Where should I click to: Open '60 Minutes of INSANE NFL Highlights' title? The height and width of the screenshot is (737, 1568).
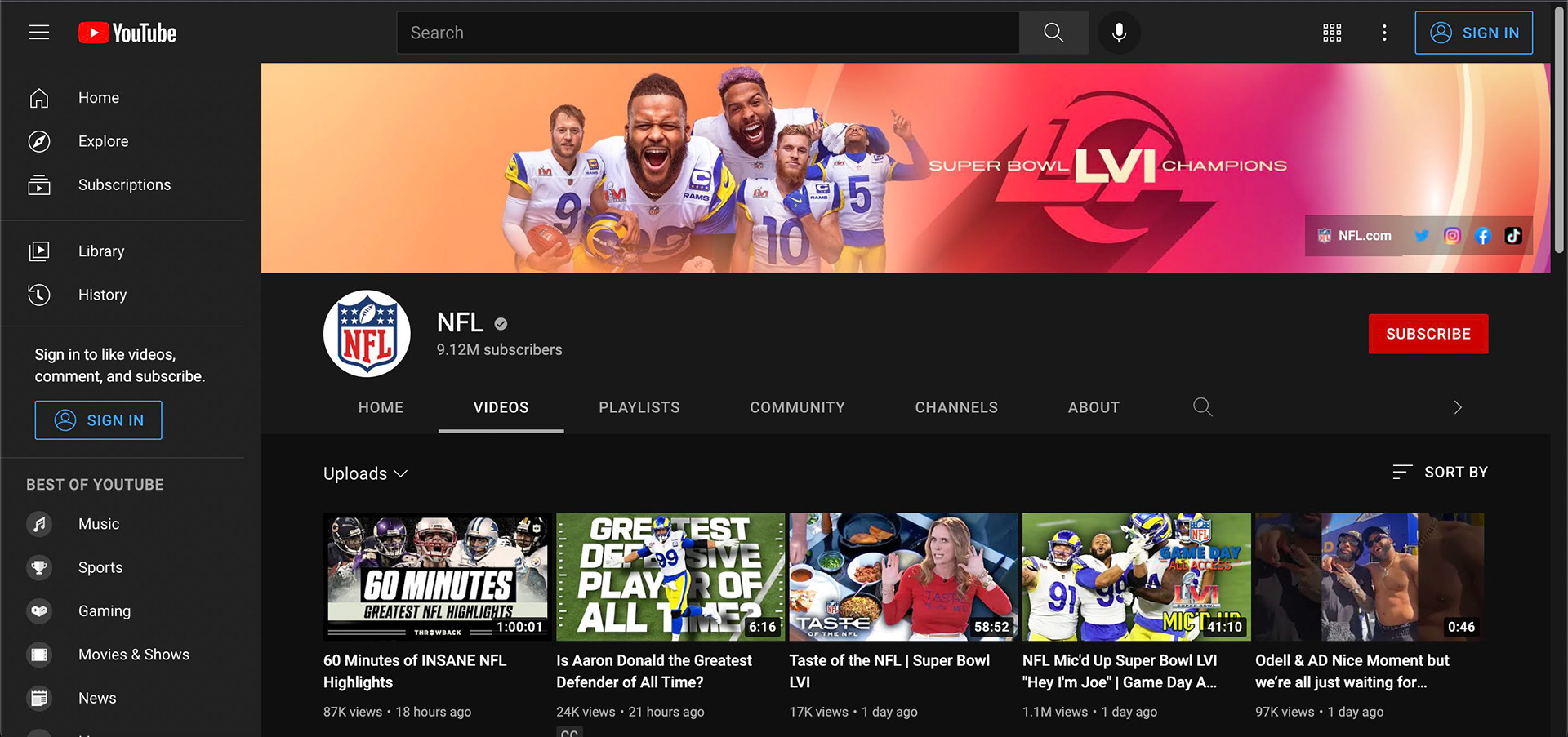tap(415, 671)
